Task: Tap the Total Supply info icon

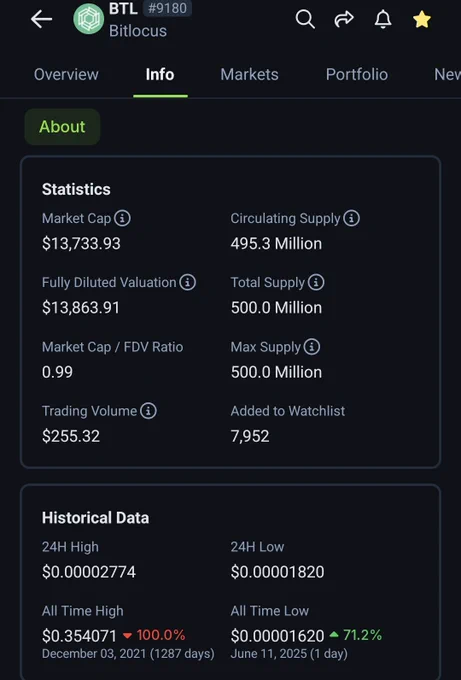Action: [x=316, y=282]
